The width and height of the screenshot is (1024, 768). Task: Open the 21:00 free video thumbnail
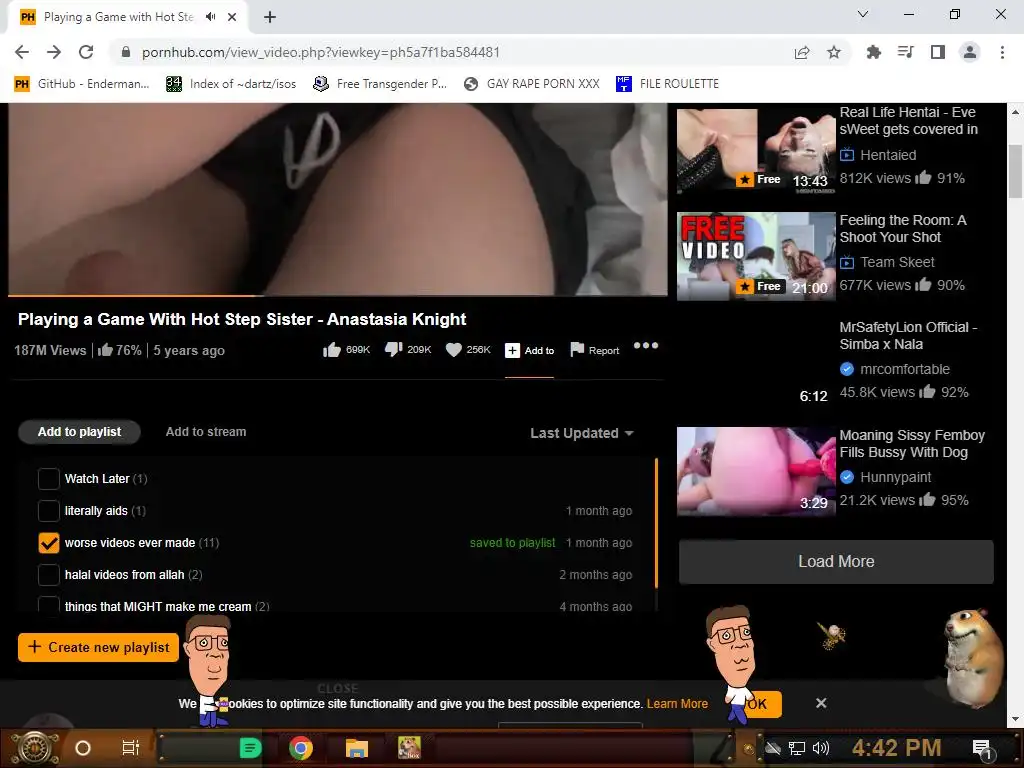[756, 257]
